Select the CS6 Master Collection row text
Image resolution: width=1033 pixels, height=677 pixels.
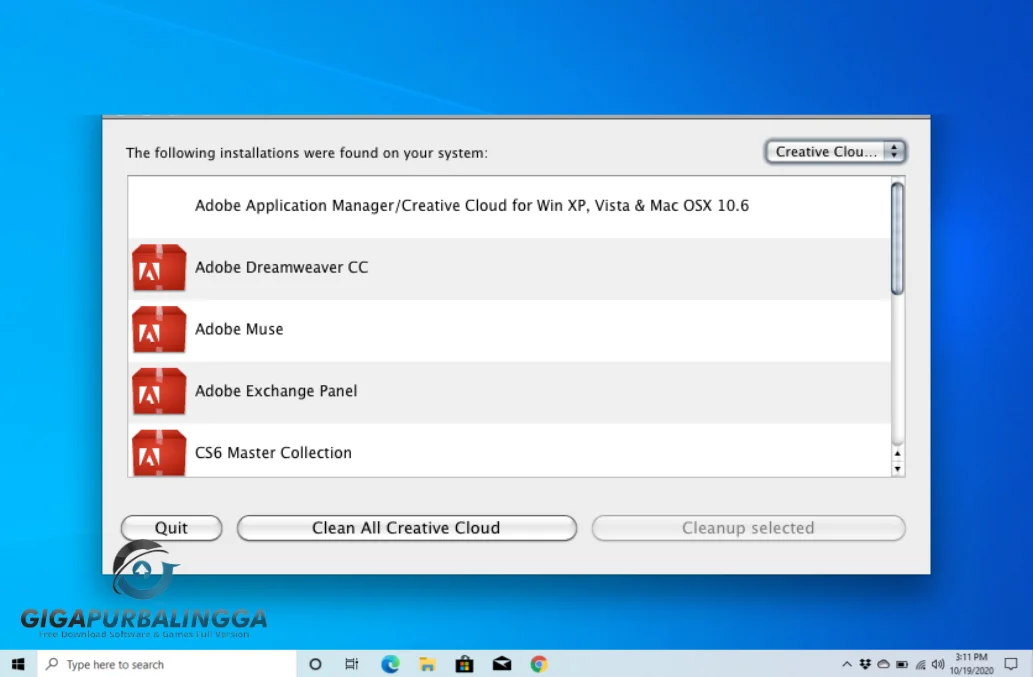273,453
